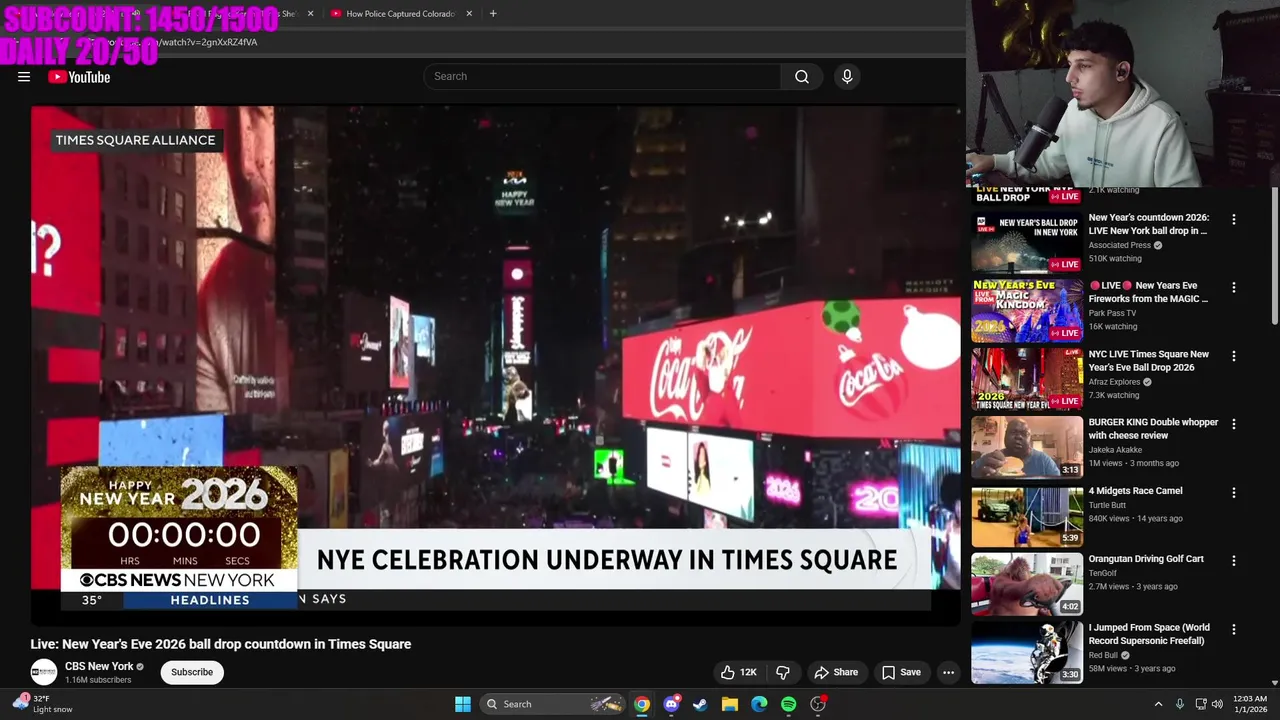Play the orangutan golf cart thumbnail

[1027, 584]
